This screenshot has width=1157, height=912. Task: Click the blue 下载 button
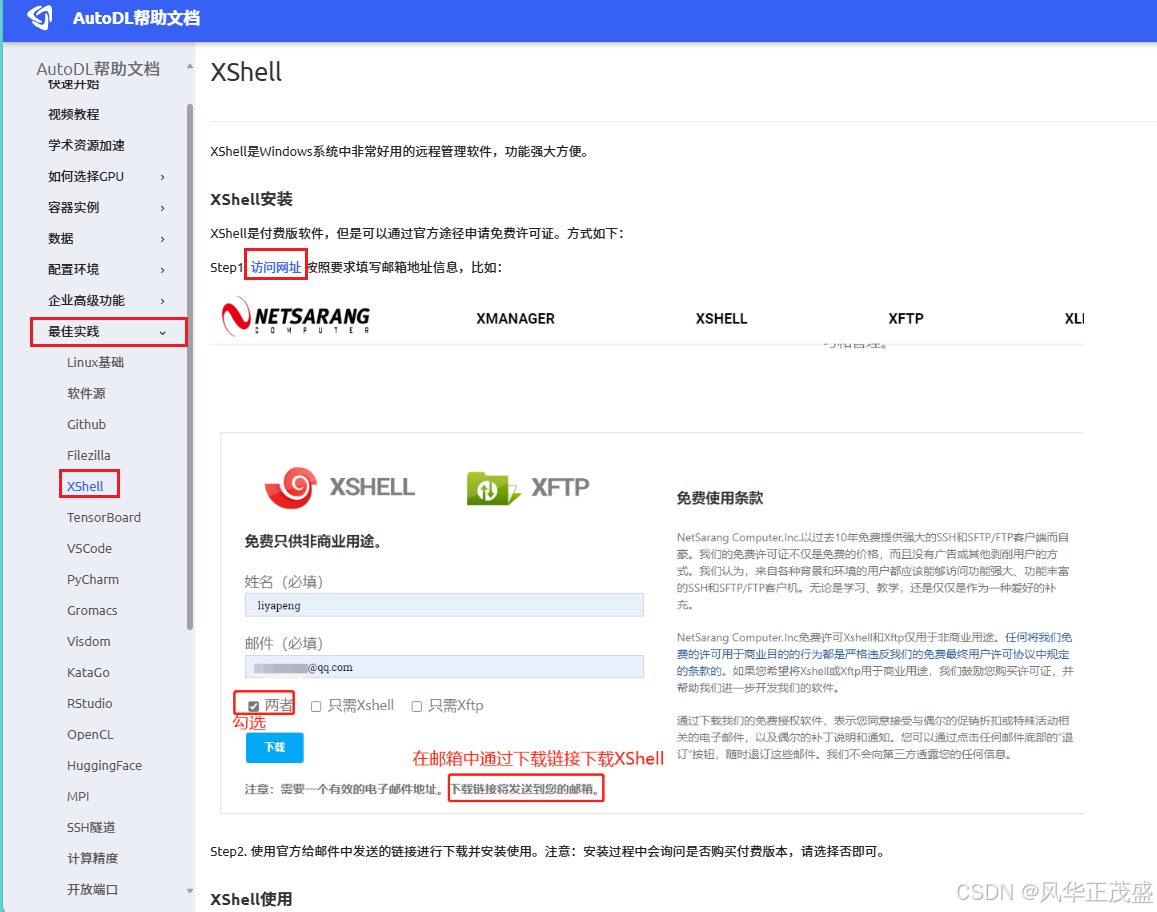tap(274, 747)
